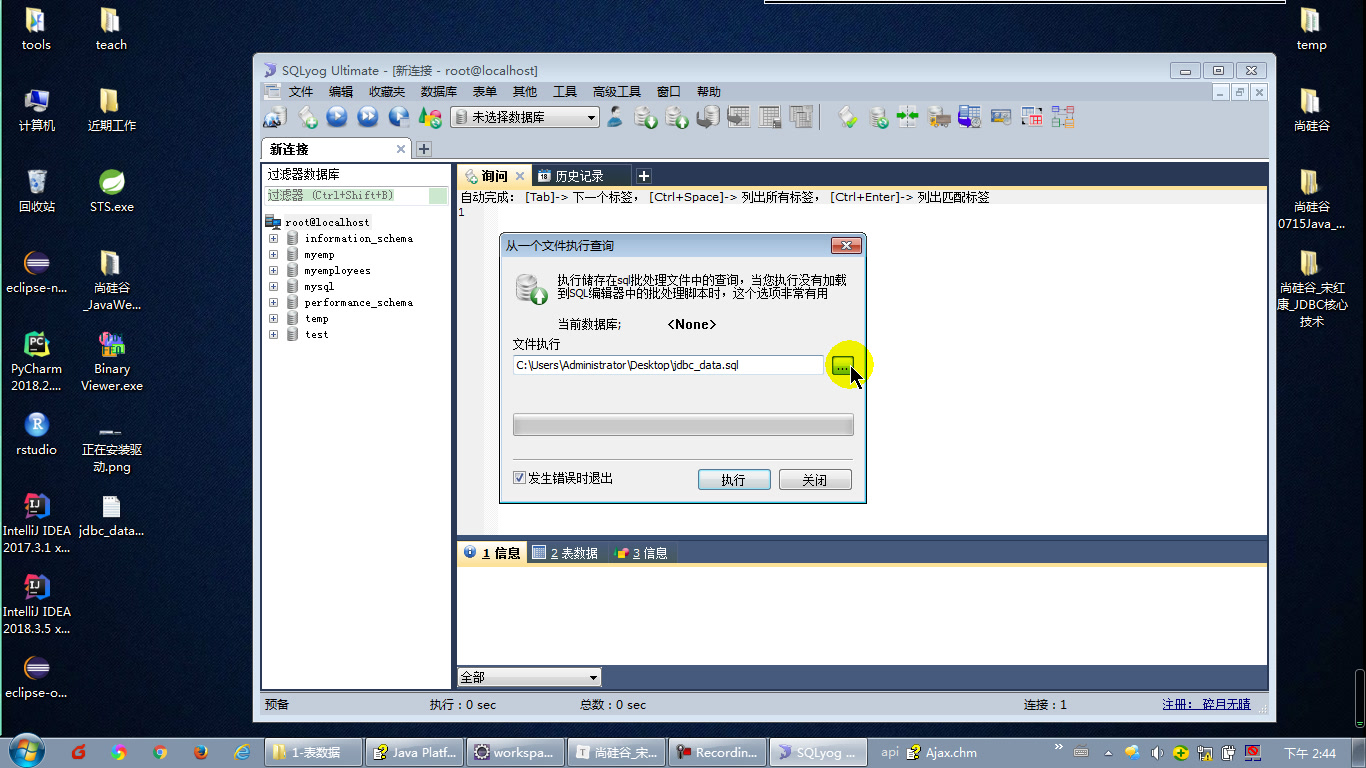
Task: Expand the mysql database node
Action: (x=273, y=287)
